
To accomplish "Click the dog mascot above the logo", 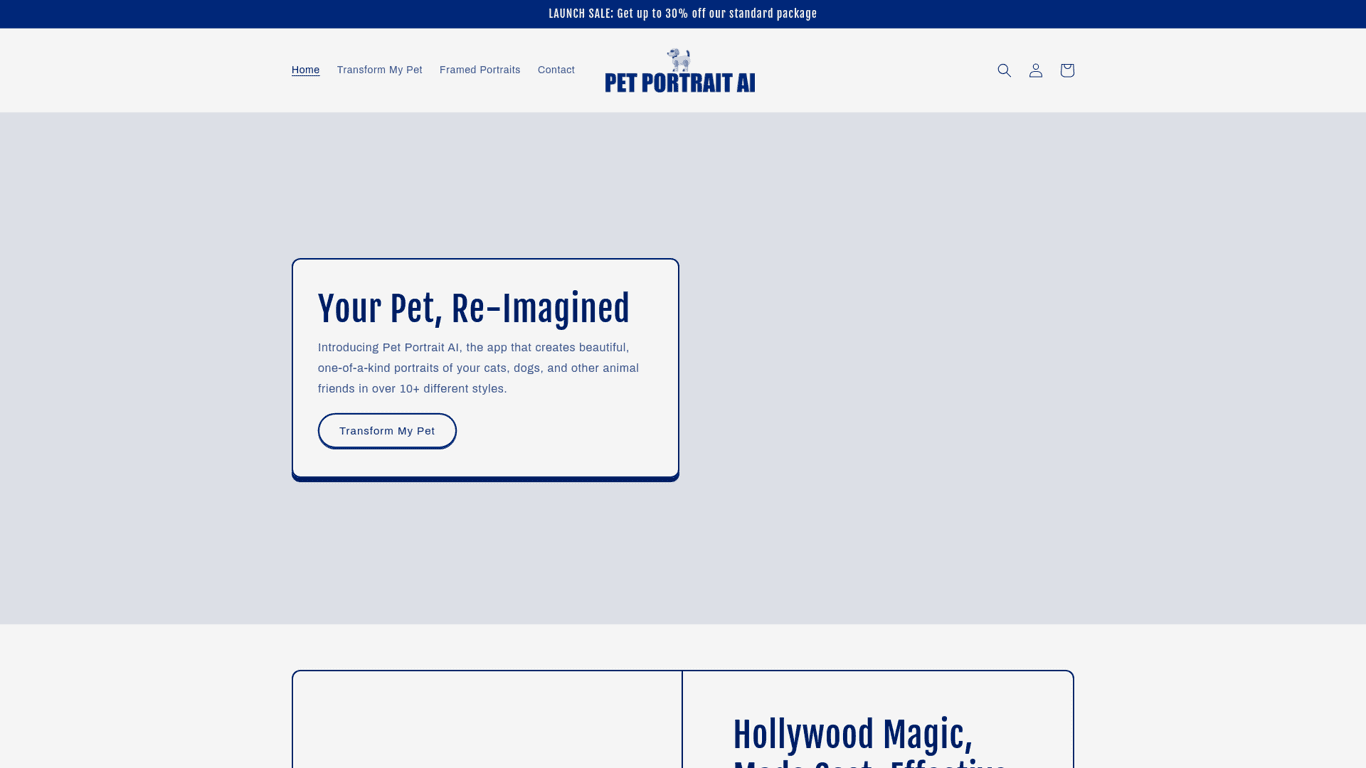I will [680, 59].
